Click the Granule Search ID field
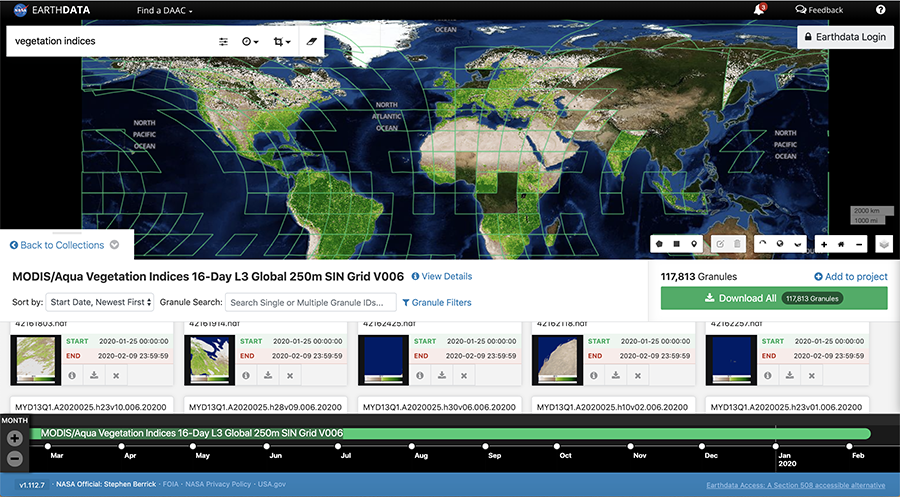 tap(311, 302)
